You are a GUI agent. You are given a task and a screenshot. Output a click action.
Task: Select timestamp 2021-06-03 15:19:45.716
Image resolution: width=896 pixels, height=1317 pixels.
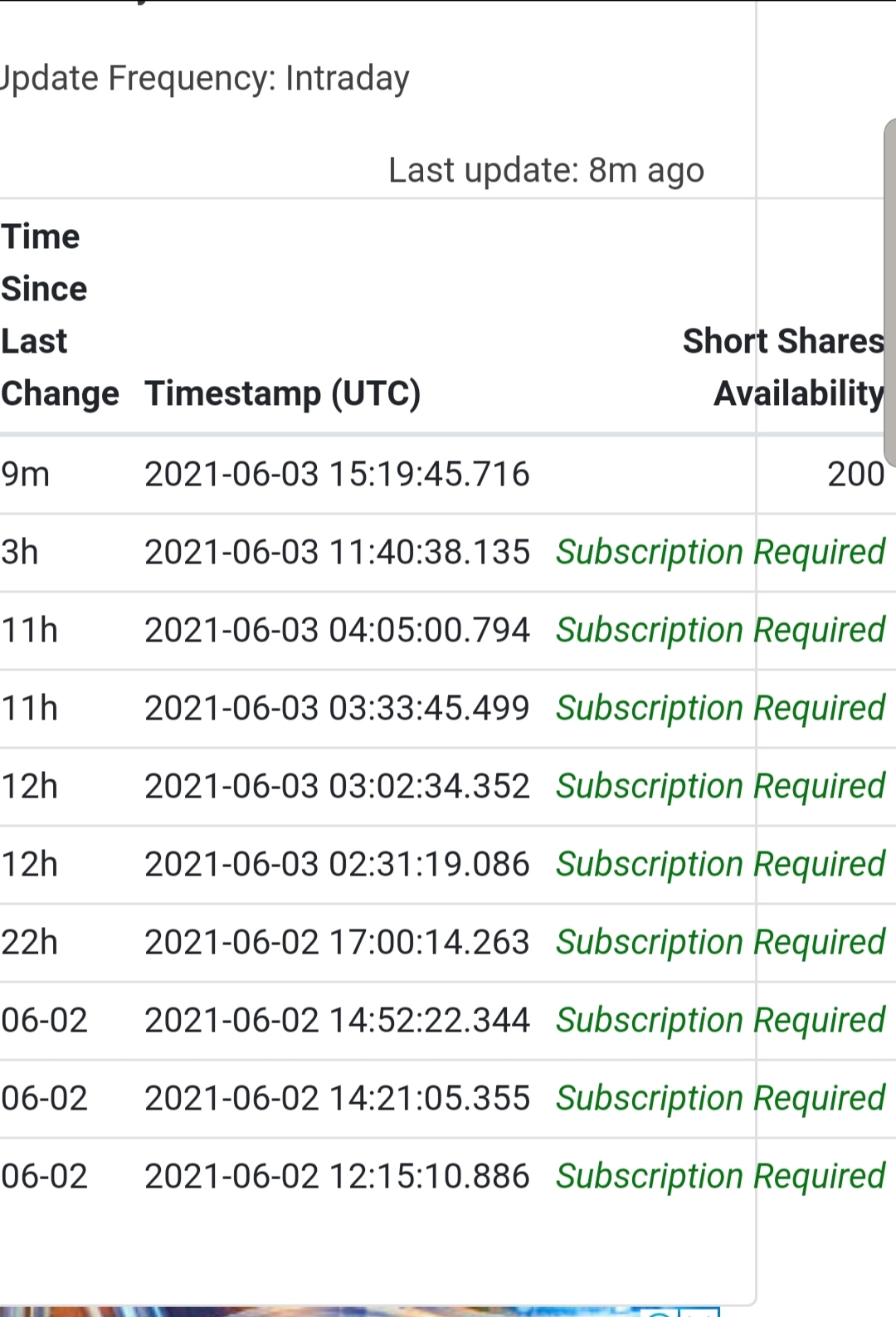tap(337, 475)
